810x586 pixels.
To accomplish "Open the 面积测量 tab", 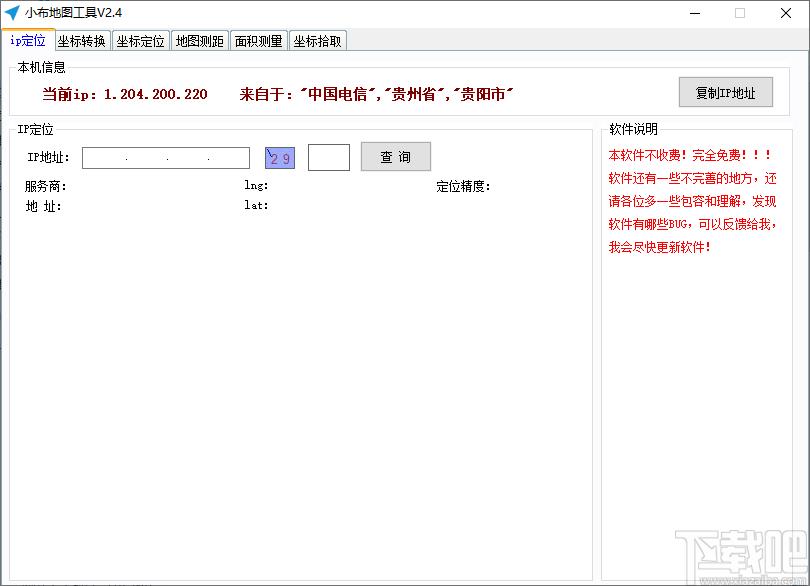I will pyautogui.click(x=258, y=41).
